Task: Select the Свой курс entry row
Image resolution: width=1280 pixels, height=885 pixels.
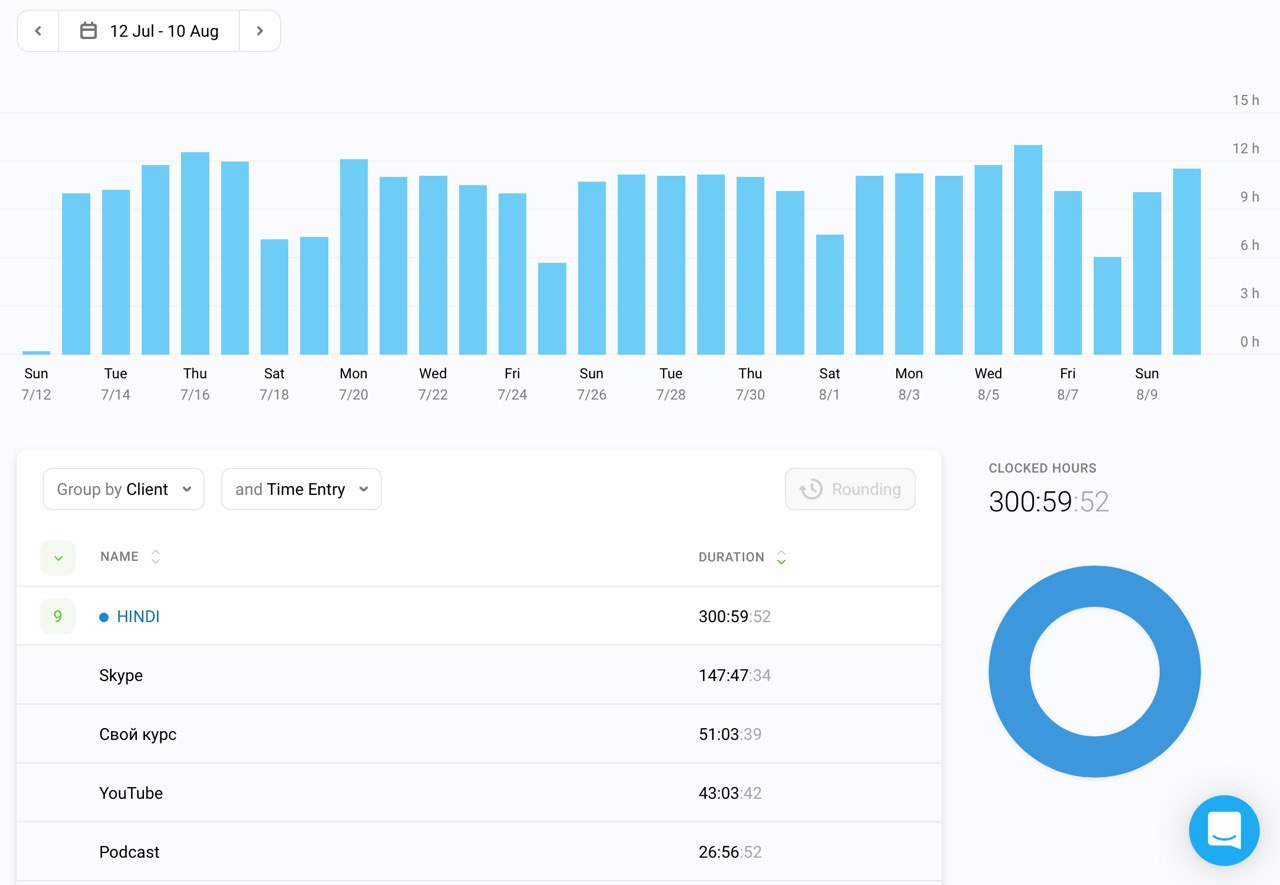Action: coord(479,734)
